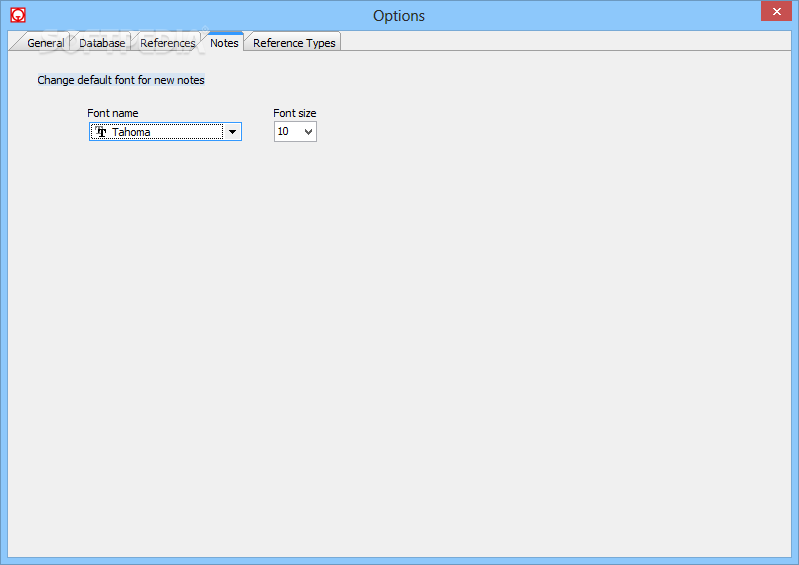Click the 'Change default font for new notes' text
Image resolution: width=799 pixels, height=565 pixels.
point(121,80)
